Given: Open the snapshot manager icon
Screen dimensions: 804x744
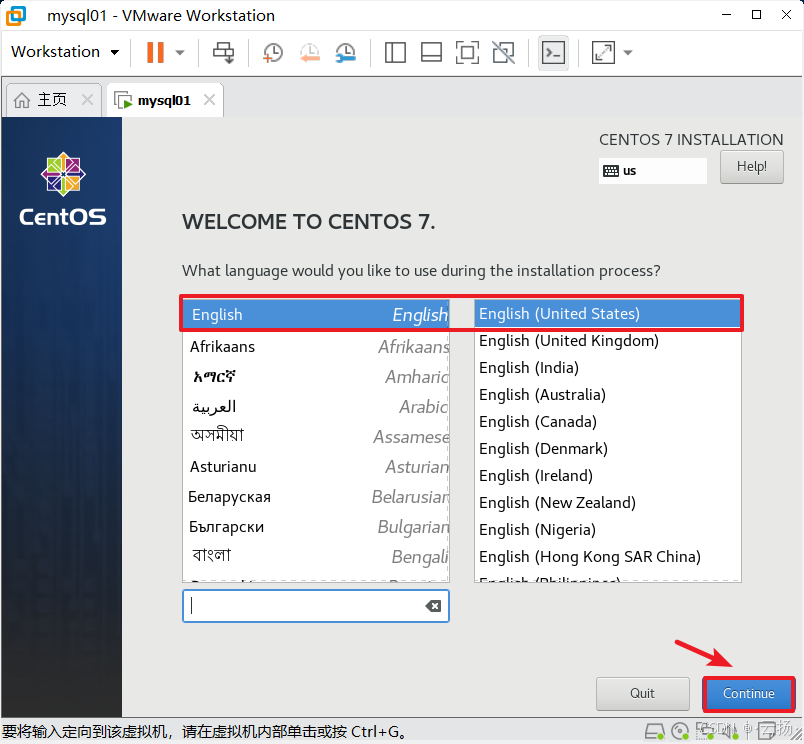Looking at the screenshot, I should click(x=346, y=52).
